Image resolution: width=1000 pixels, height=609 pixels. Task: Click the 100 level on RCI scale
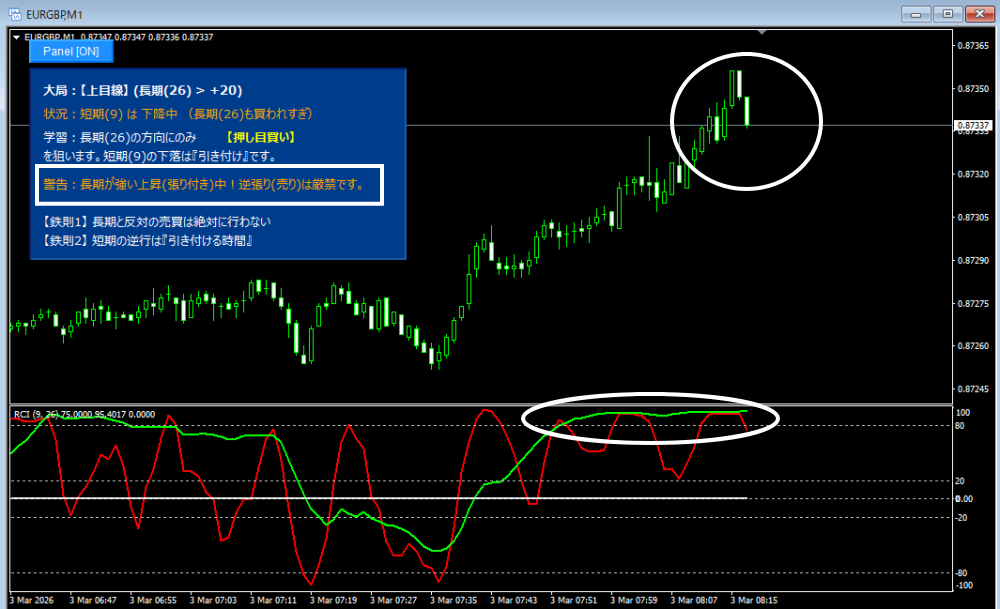pyautogui.click(x=964, y=412)
